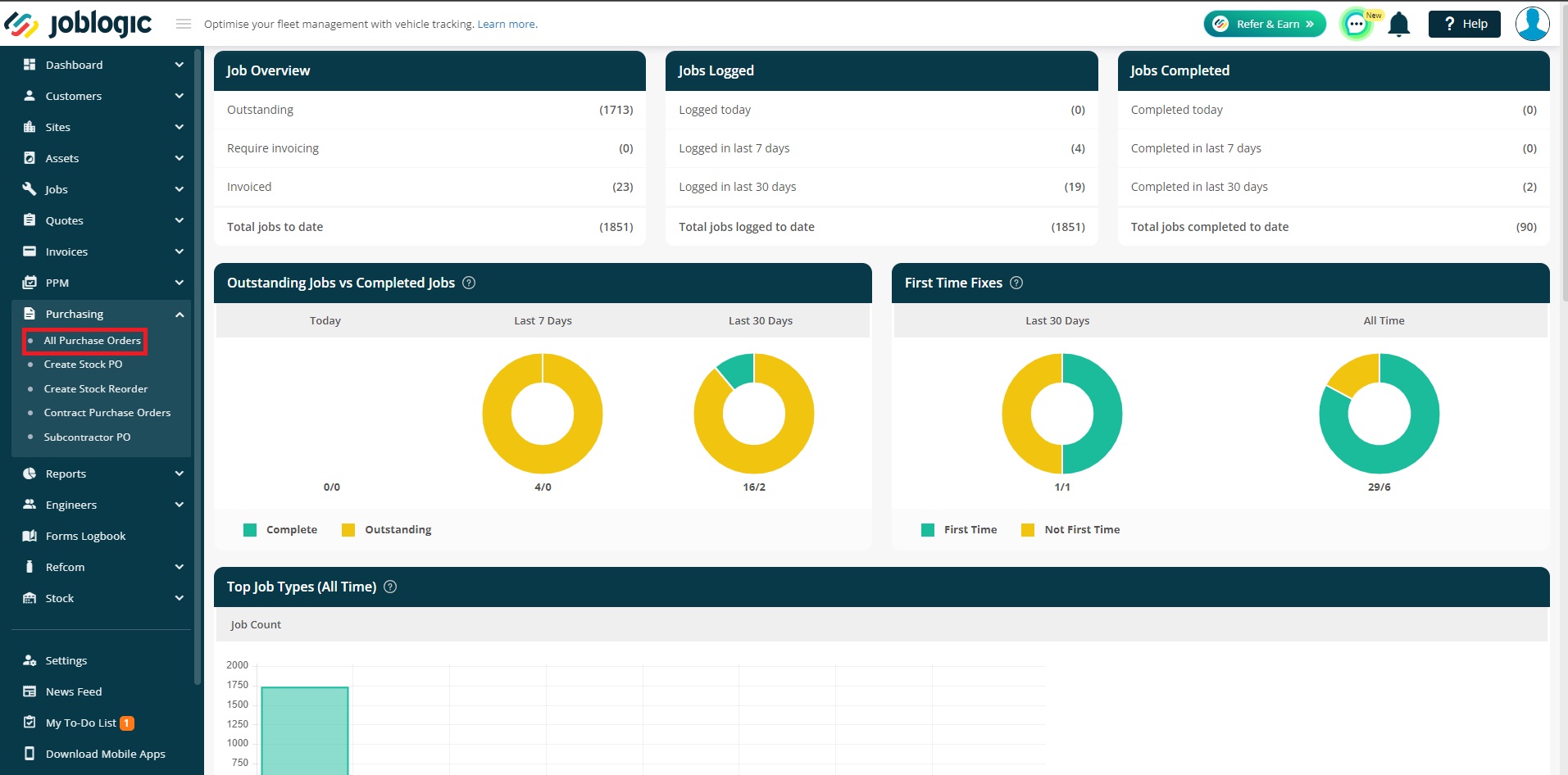The height and width of the screenshot is (775, 1568).
Task: Open the notifications bell
Action: [x=1399, y=25]
